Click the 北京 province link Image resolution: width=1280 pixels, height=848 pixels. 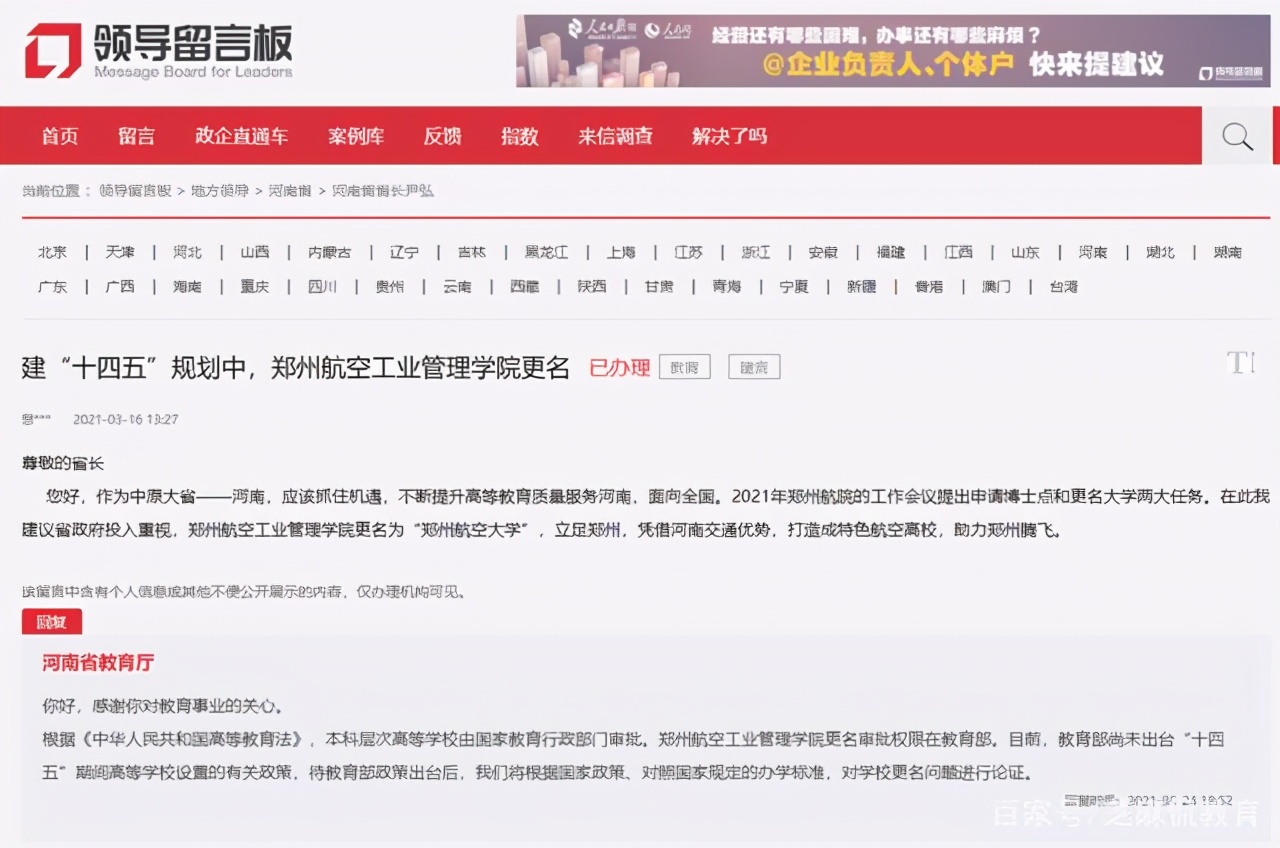52,252
